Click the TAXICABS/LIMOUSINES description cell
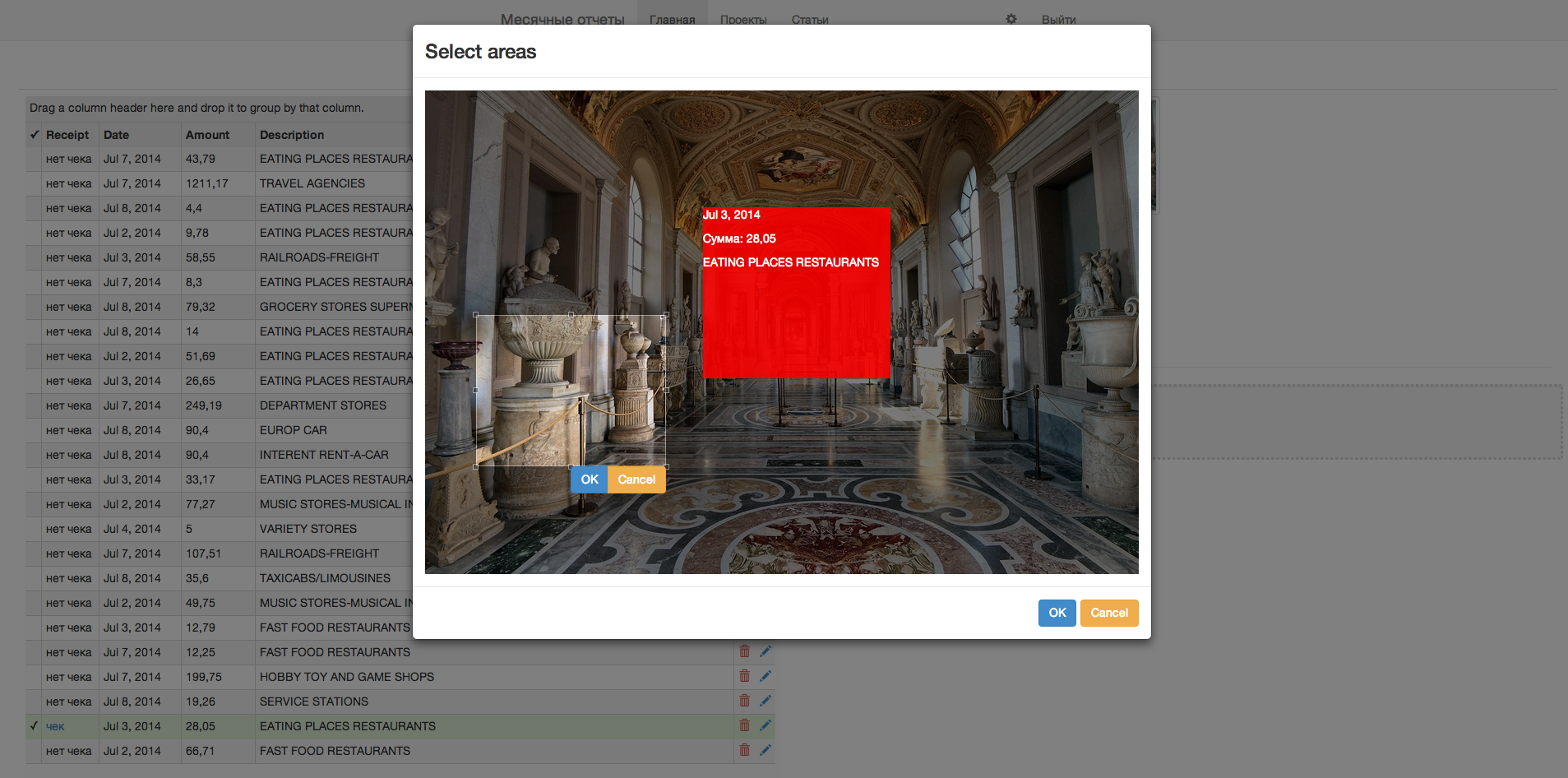Screen dimensions: 1568x778 click(325, 578)
